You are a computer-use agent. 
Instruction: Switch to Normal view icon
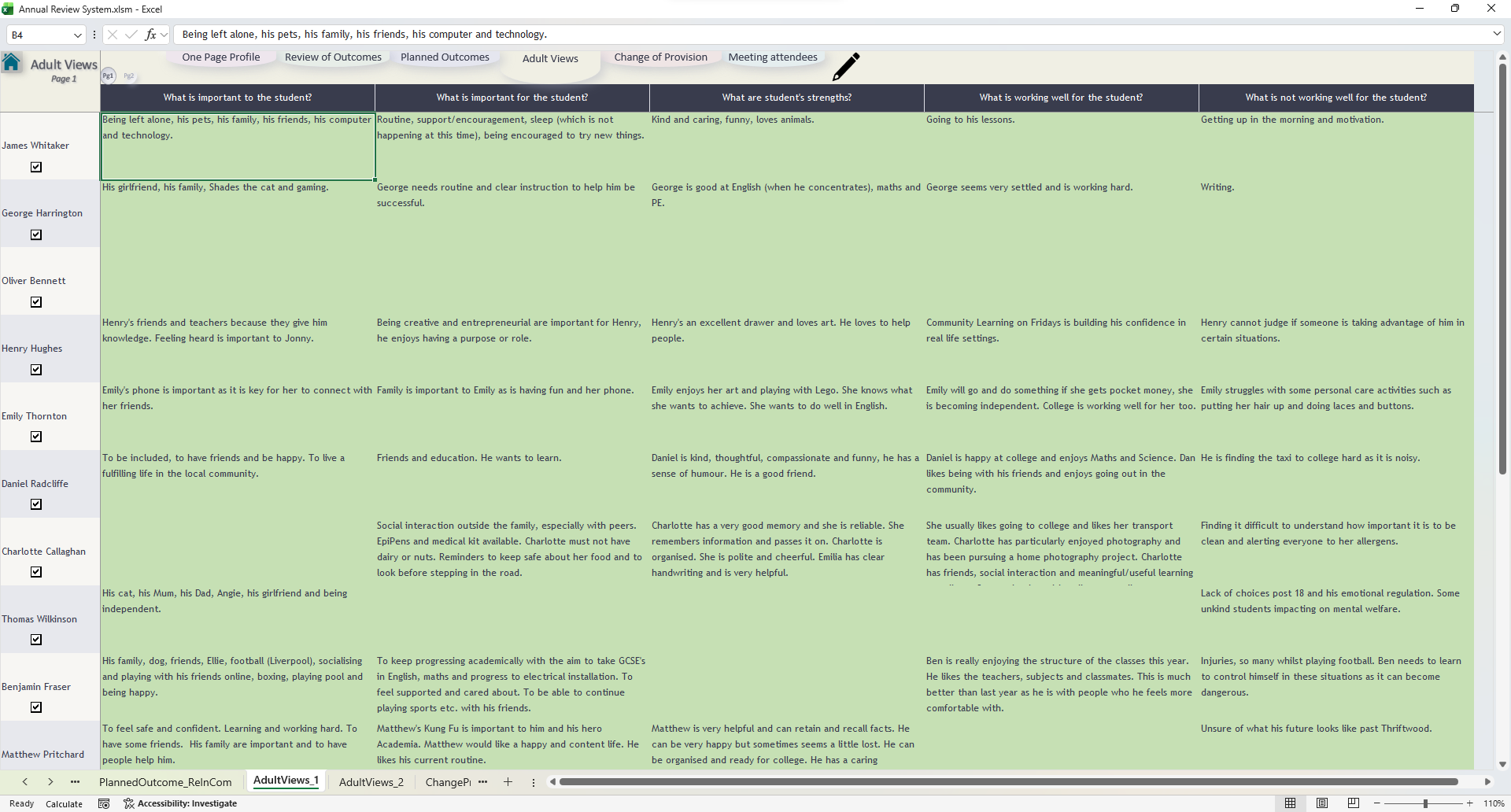1290,803
